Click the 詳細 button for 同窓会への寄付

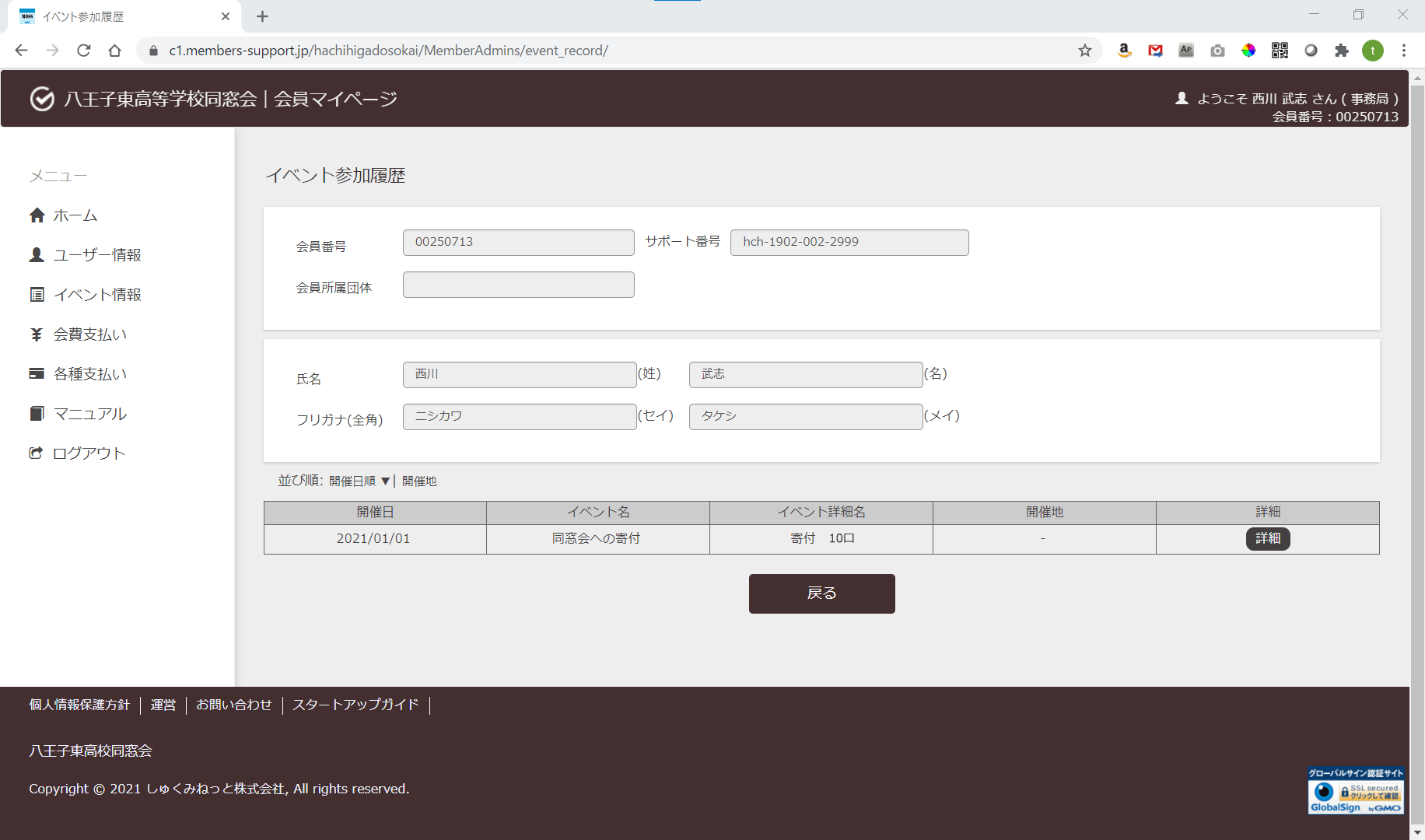coord(1268,538)
